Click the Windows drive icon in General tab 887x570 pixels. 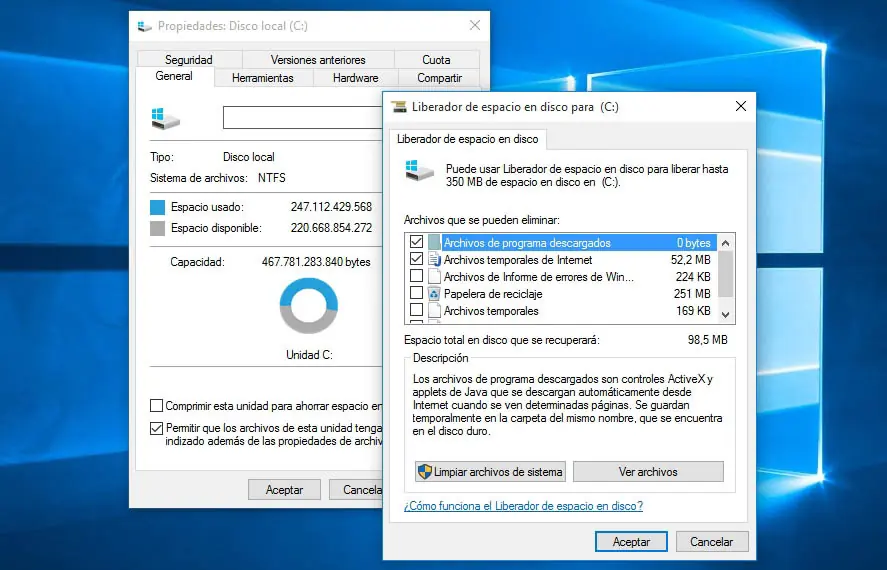pyautogui.click(x=166, y=118)
